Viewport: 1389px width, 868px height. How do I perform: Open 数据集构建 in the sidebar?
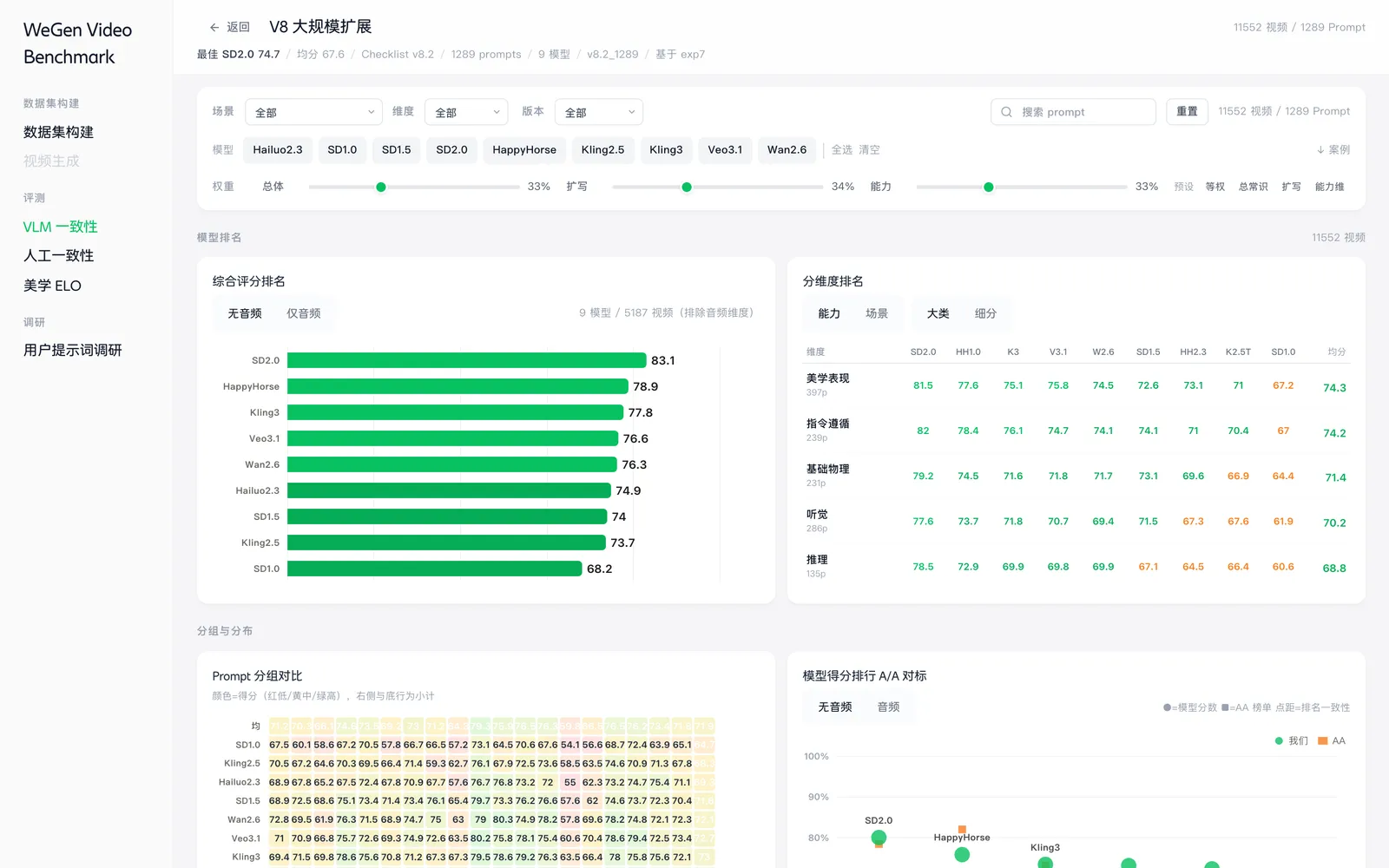coord(58,132)
